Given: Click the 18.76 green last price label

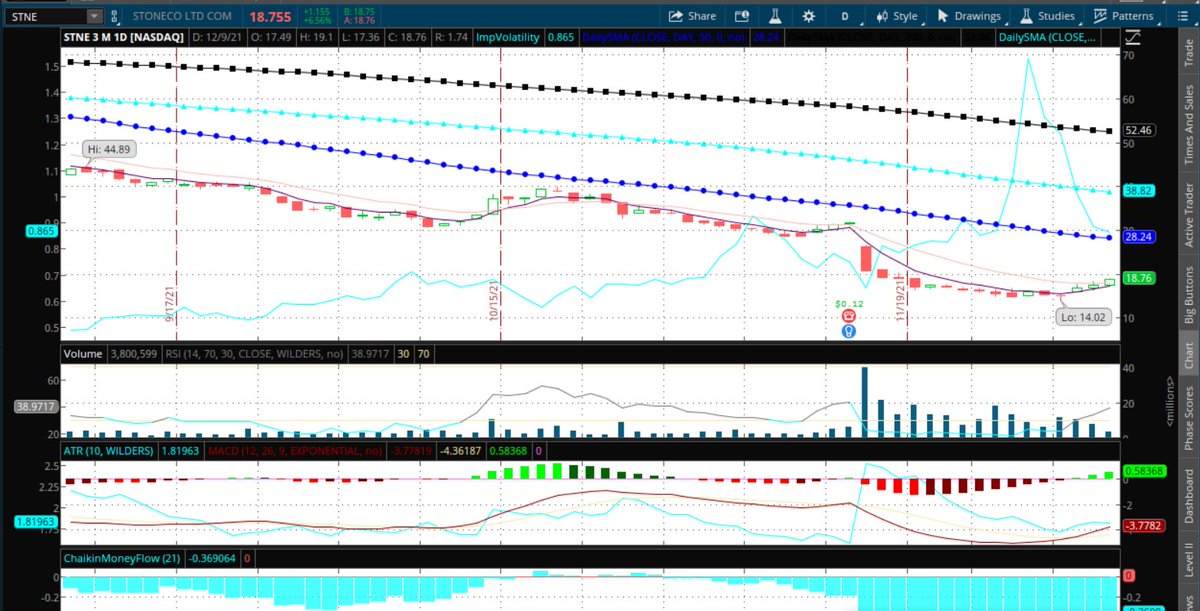Looking at the screenshot, I should (1139, 279).
